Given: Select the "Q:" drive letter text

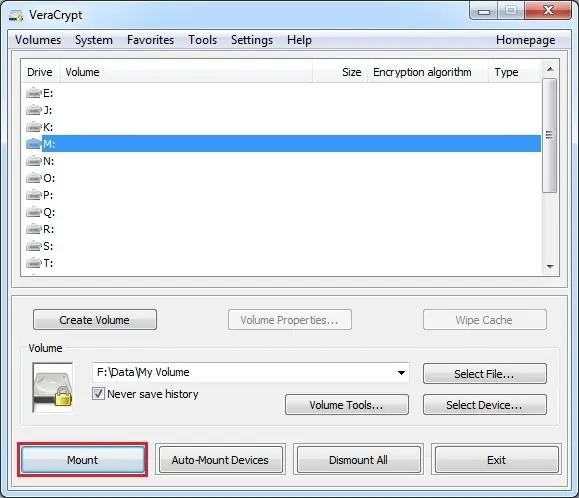Looking at the screenshot, I should [x=49, y=212].
